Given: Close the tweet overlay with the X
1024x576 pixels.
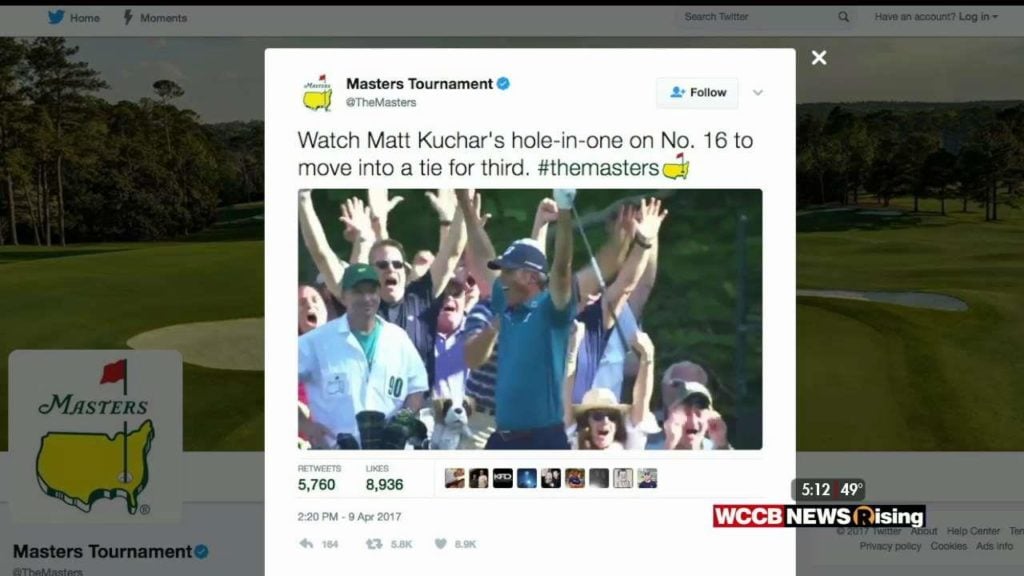Looking at the screenshot, I should coord(819,57).
